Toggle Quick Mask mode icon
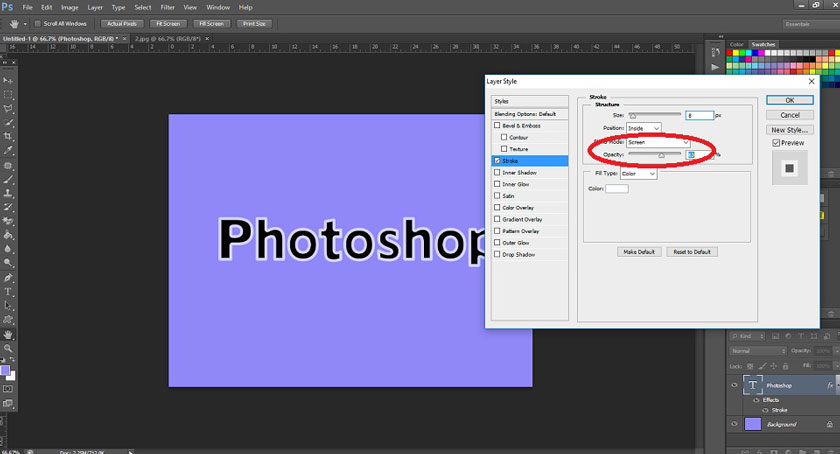This screenshot has height=454, width=840. [x=8, y=389]
